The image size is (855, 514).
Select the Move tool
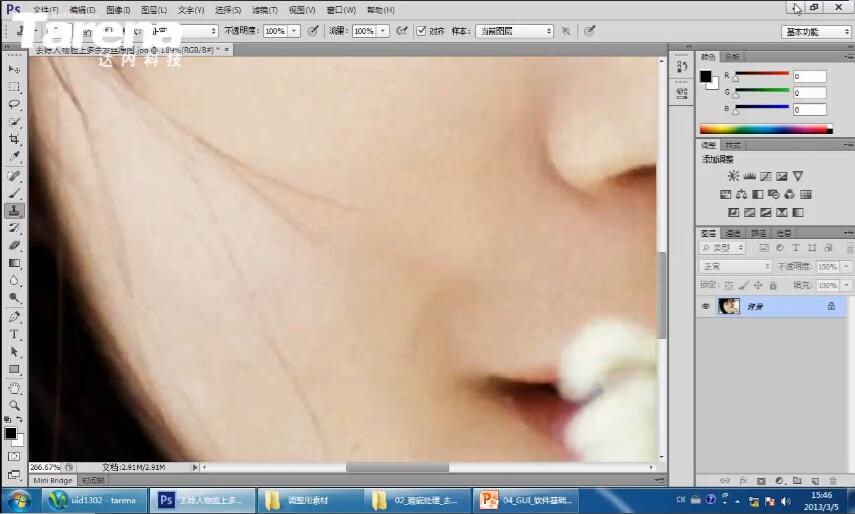tap(14, 70)
